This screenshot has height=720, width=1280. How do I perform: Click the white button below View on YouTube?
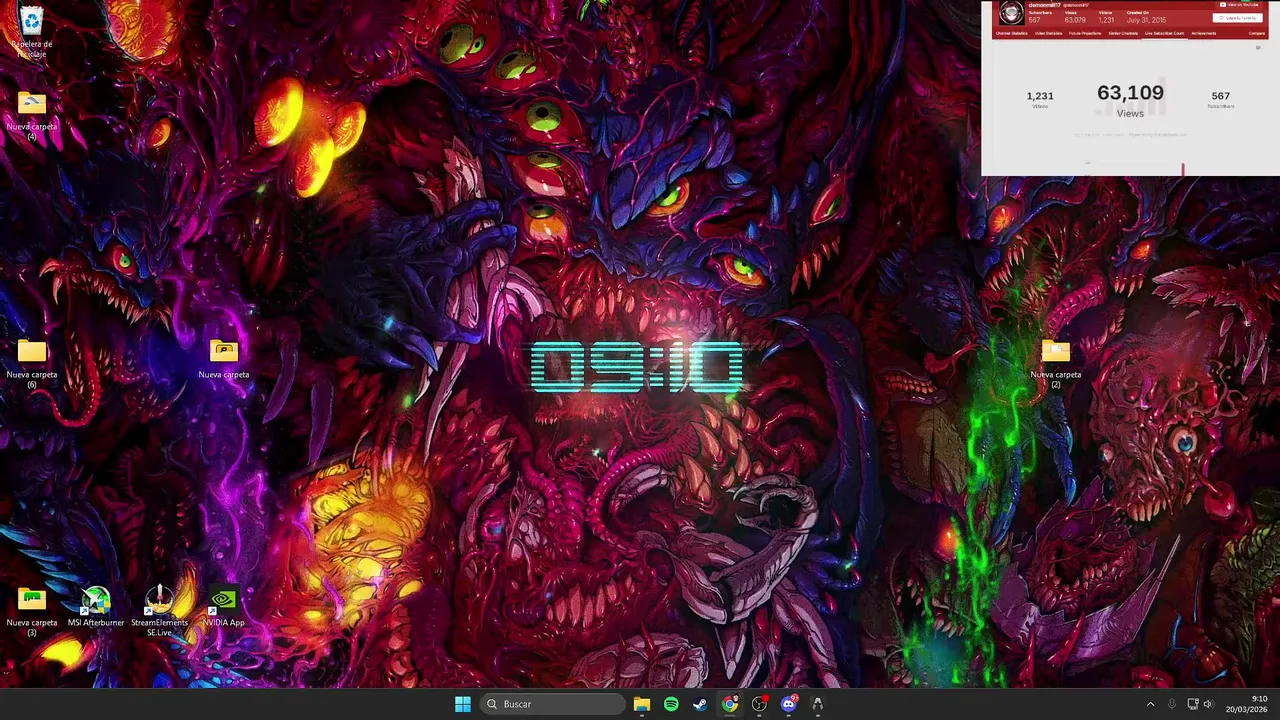(1239, 18)
